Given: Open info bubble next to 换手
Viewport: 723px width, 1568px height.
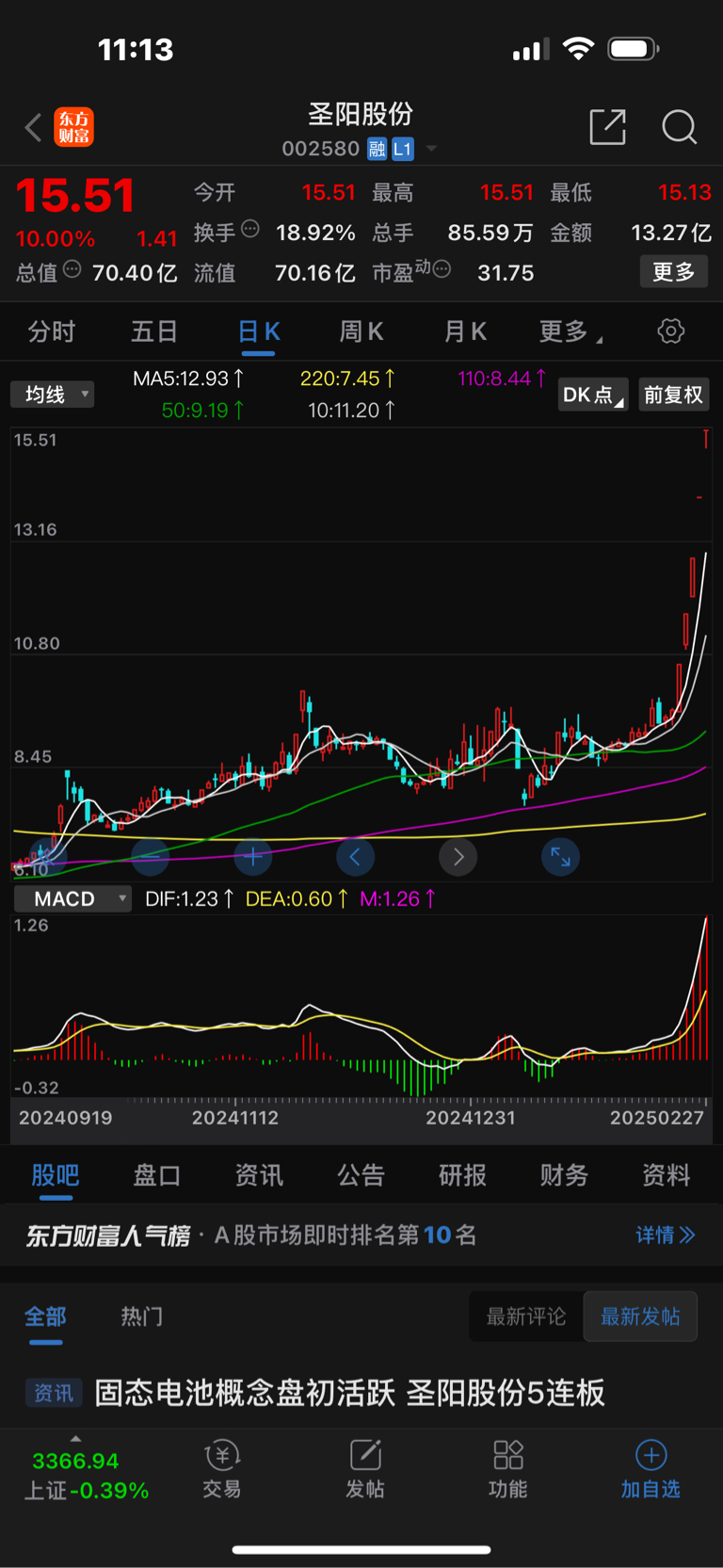Looking at the screenshot, I should pos(250,228).
